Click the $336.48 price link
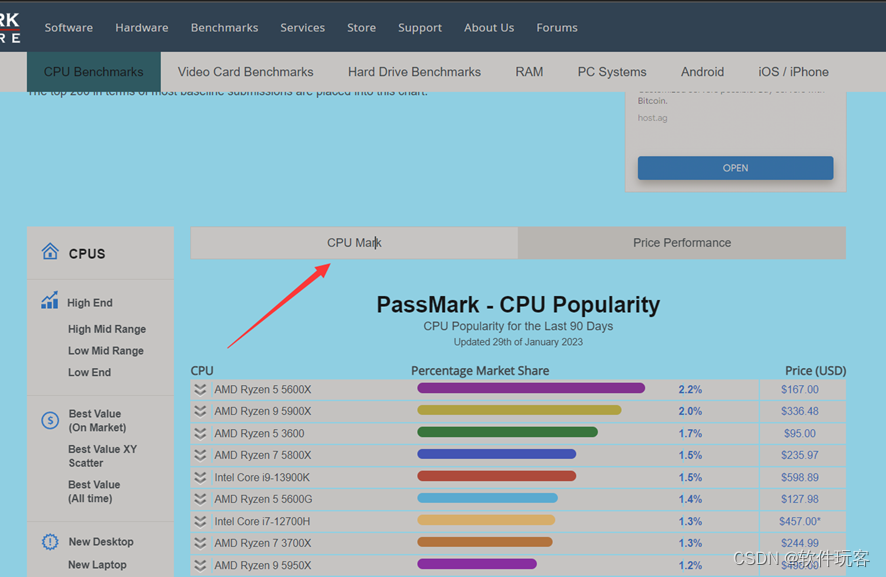 [x=800, y=411]
